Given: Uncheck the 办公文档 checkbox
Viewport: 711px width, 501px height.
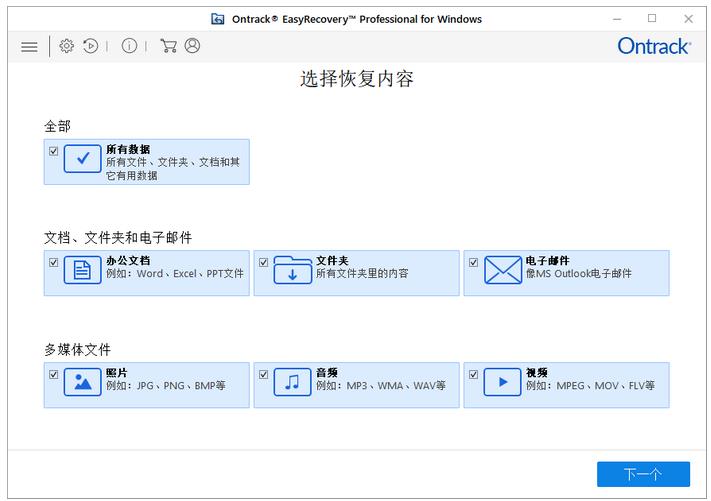Looking at the screenshot, I should click(x=54, y=262).
